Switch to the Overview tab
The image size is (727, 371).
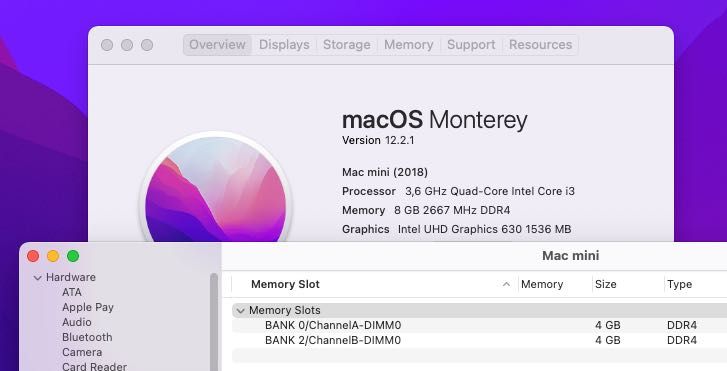pyautogui.click(x=217, y=45)
